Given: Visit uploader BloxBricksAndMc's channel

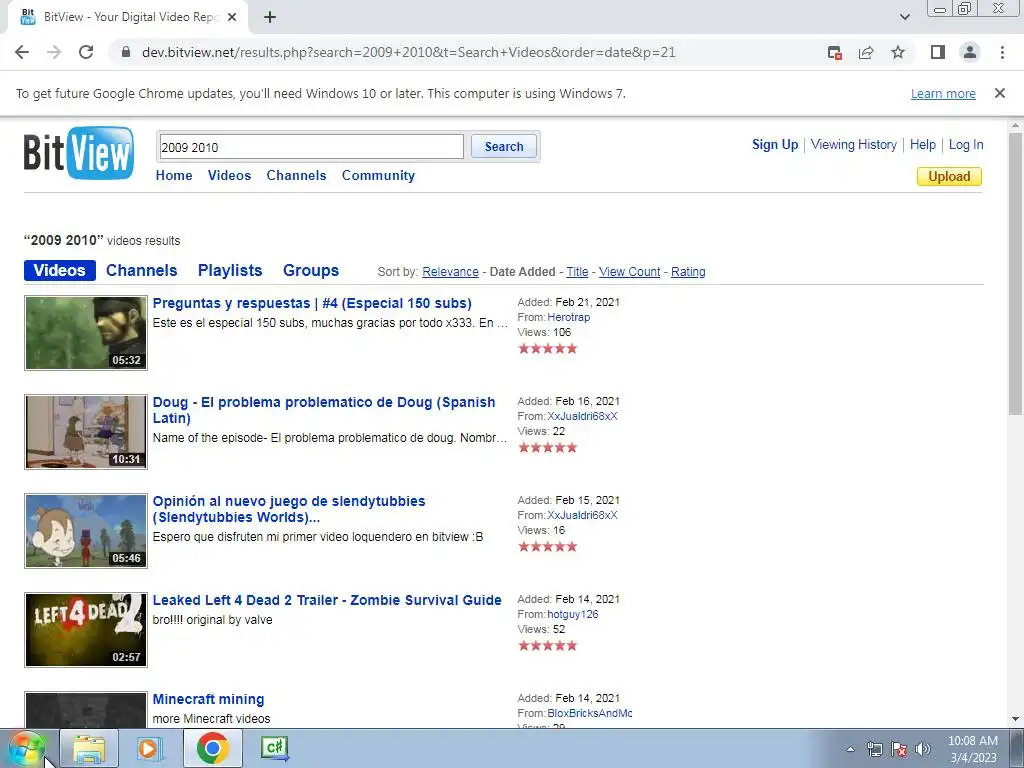Looking at the screenshot, I should pos(590,713).
